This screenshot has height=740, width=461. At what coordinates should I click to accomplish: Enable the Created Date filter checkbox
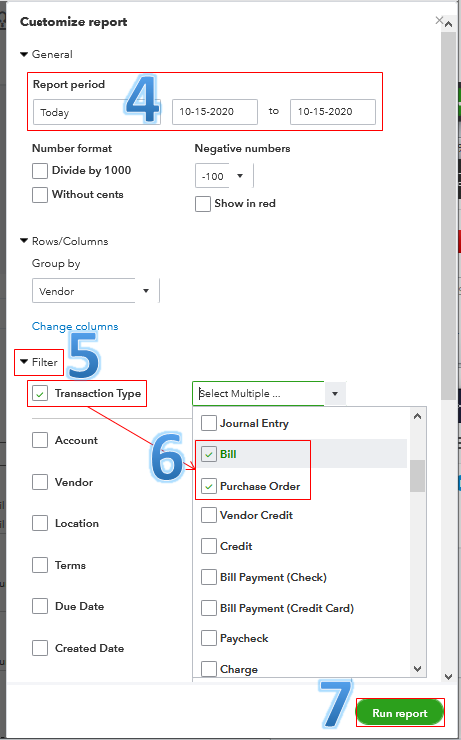(40, 648)
